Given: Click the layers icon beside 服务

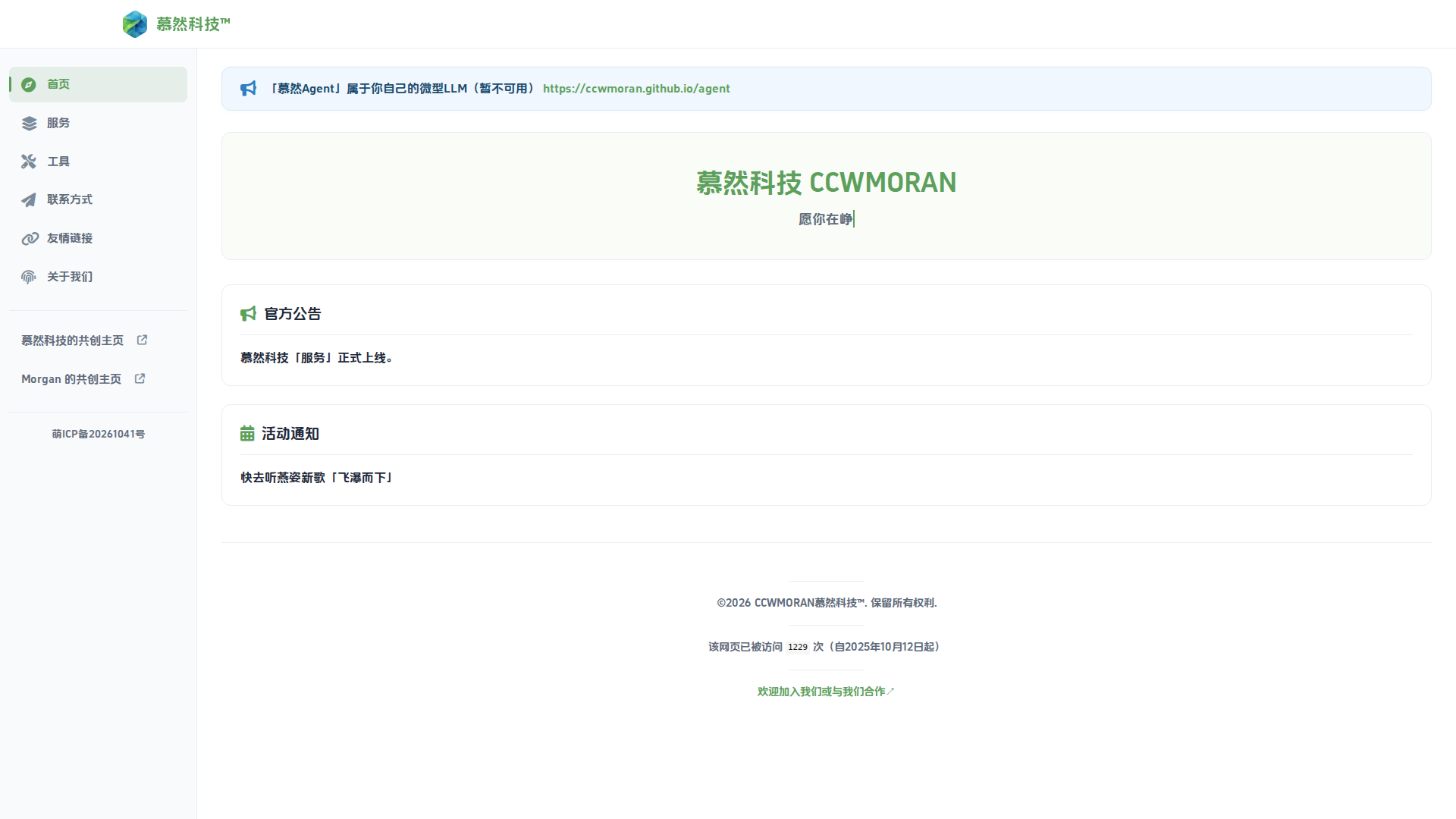Looking at the screenshot, I should click(29, 123).
